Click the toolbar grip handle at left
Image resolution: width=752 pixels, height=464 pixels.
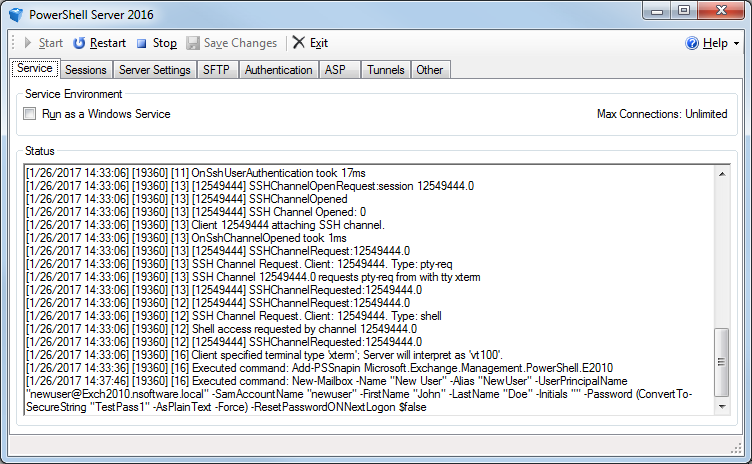[13, 43]
